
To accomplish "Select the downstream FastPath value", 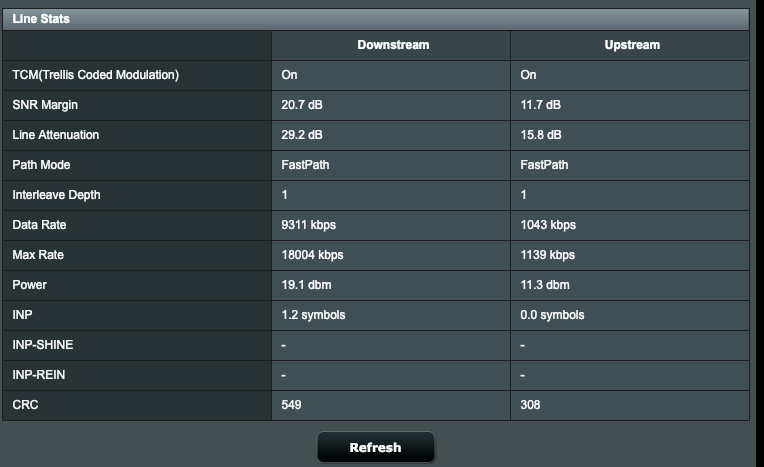I will click(305, 165).
